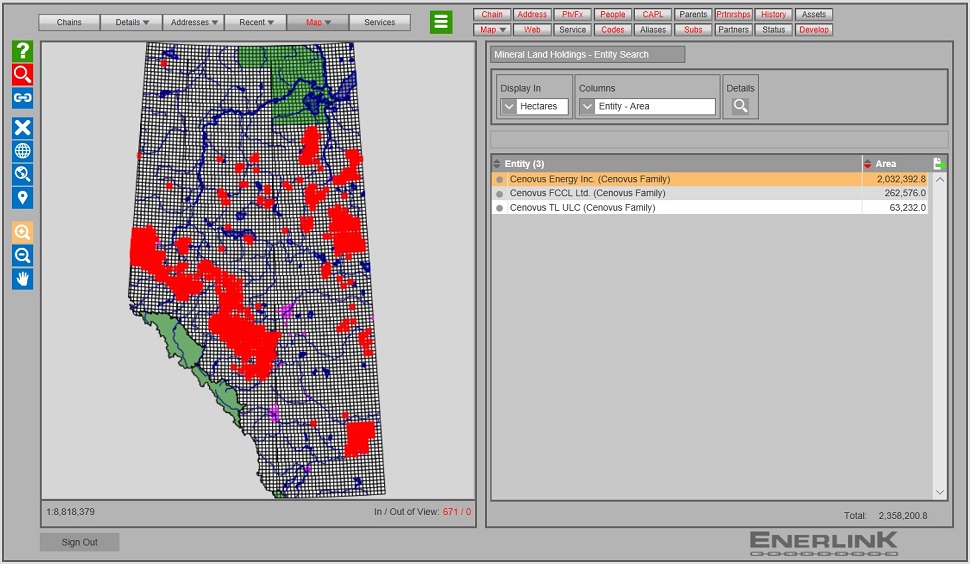
Task: Open the Aliases tab
Action: coord(653,30)
